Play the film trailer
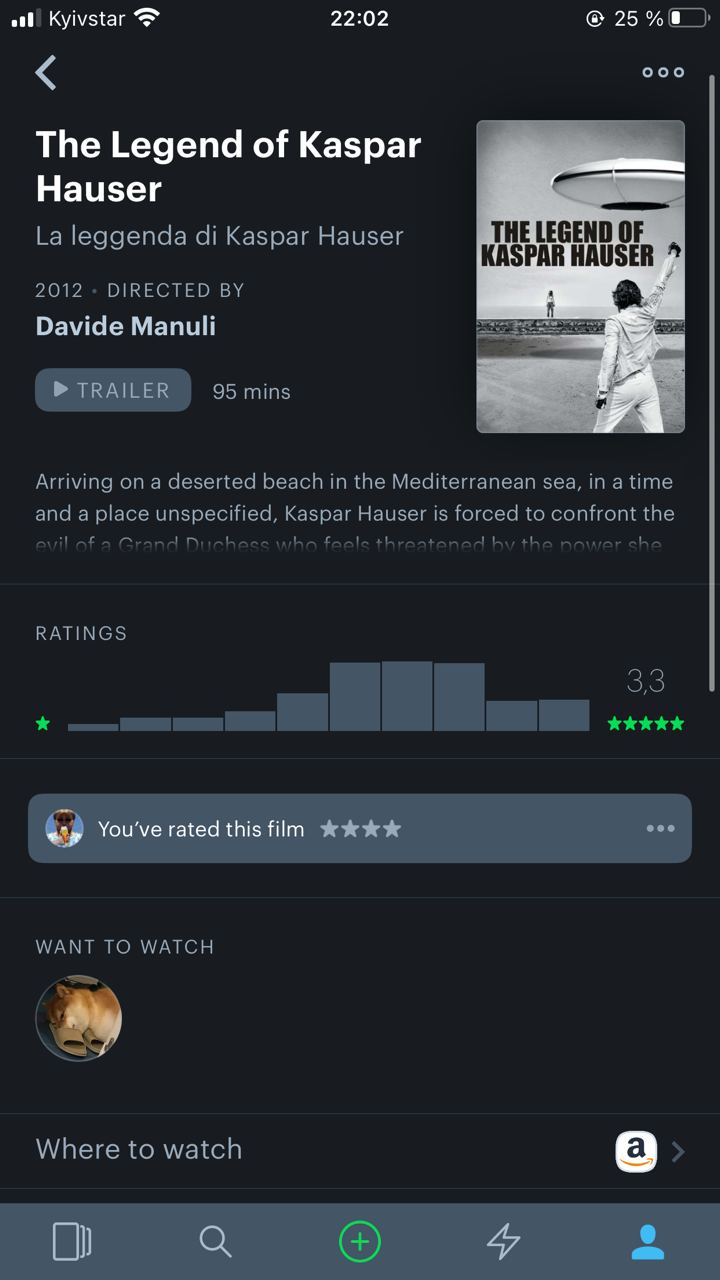The image size is (720, 1280). point(113,390)
